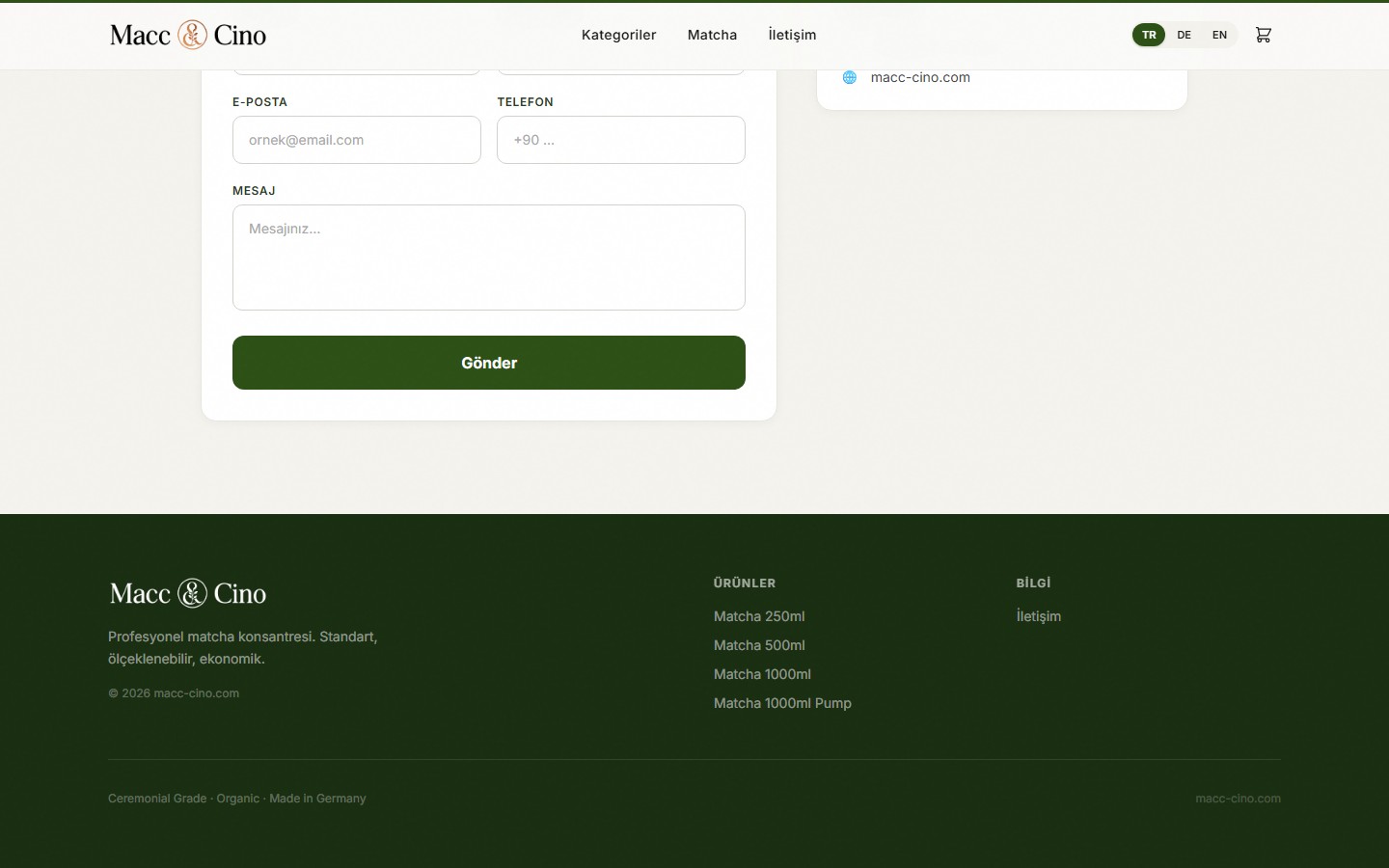Click the TELEFON field label

point(525,102)
